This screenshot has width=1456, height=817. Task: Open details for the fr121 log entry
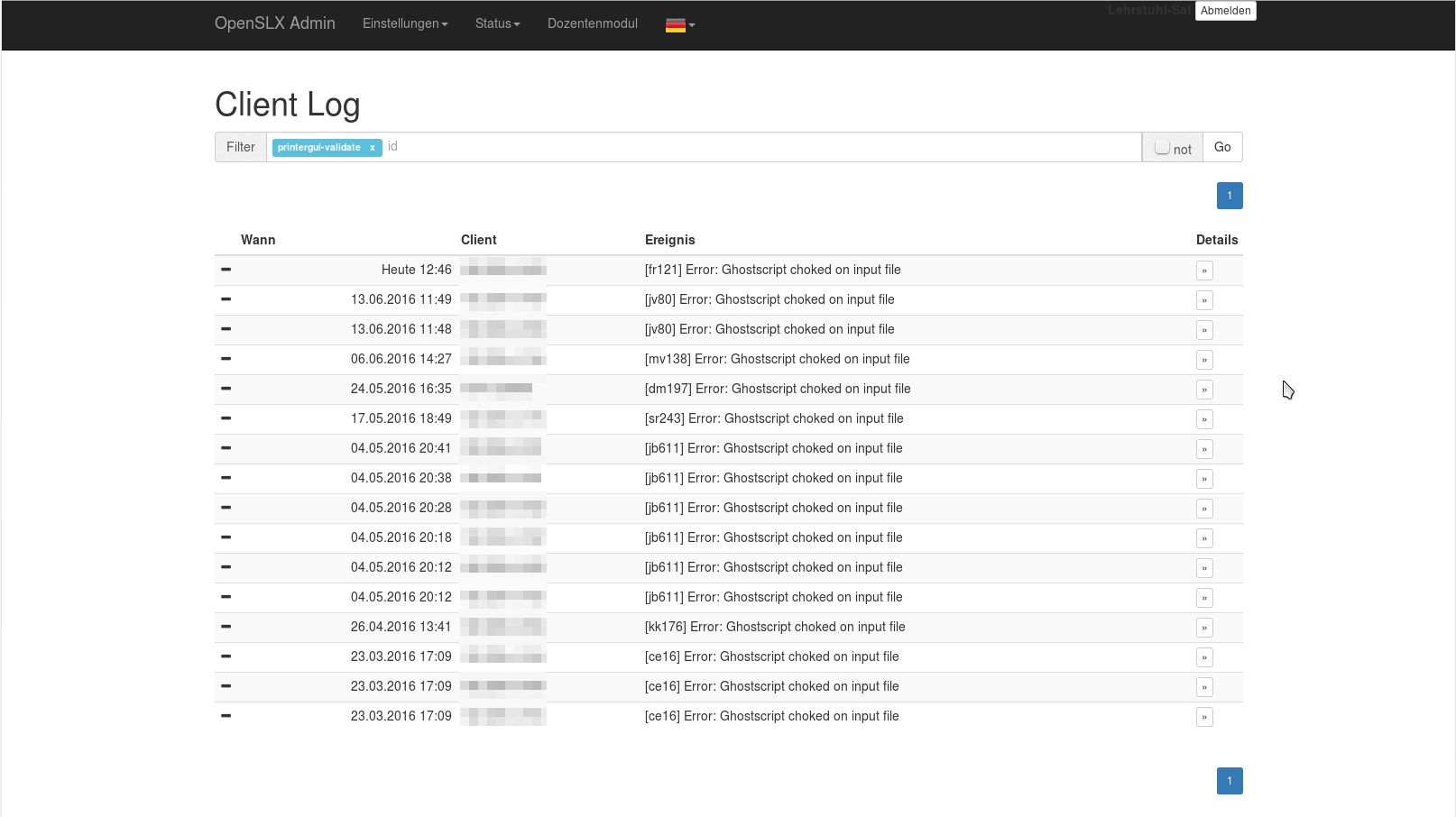pos(1204,271)
